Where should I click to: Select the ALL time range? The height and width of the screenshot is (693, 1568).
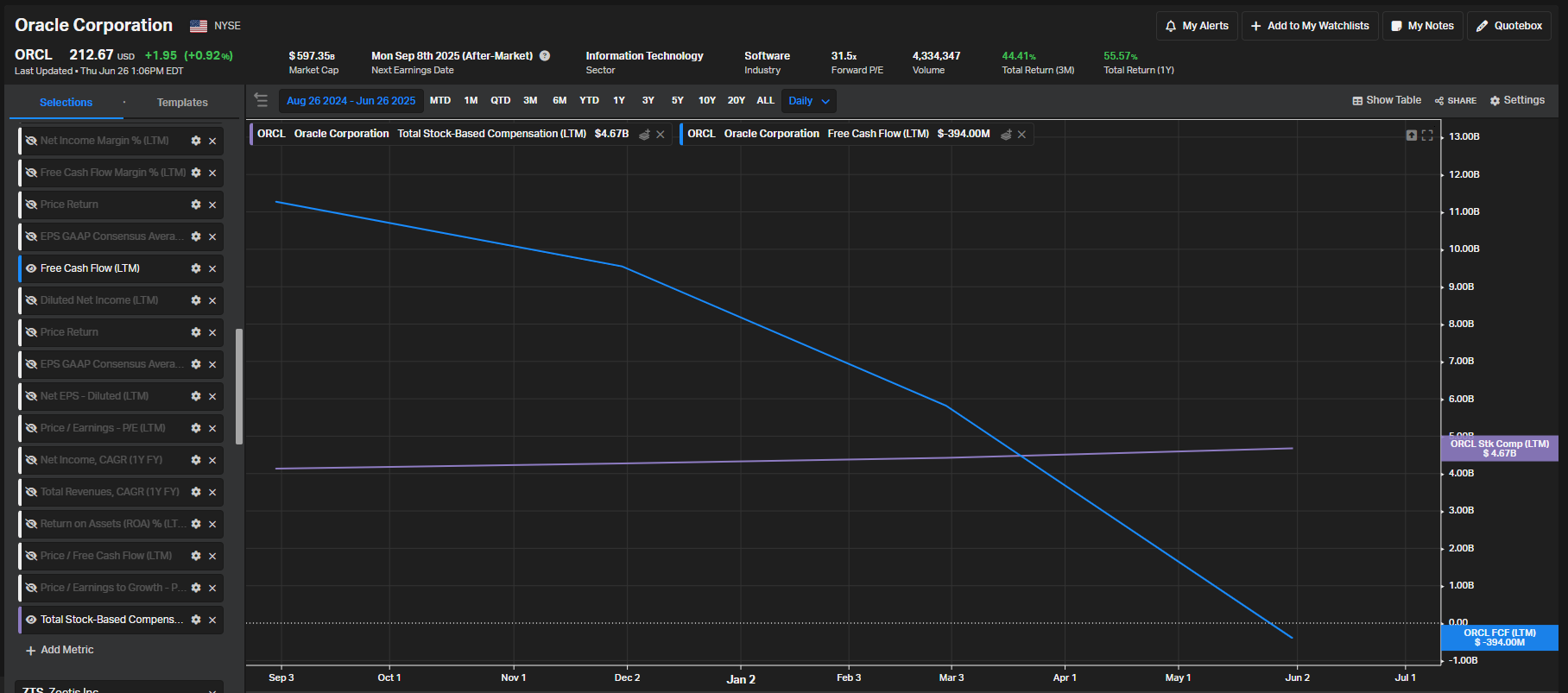click(766, 101)
